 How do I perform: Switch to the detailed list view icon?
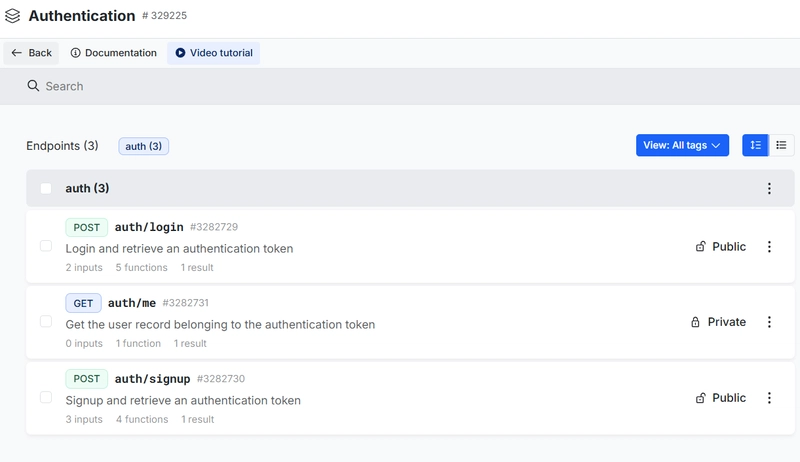tap(755, 145)
